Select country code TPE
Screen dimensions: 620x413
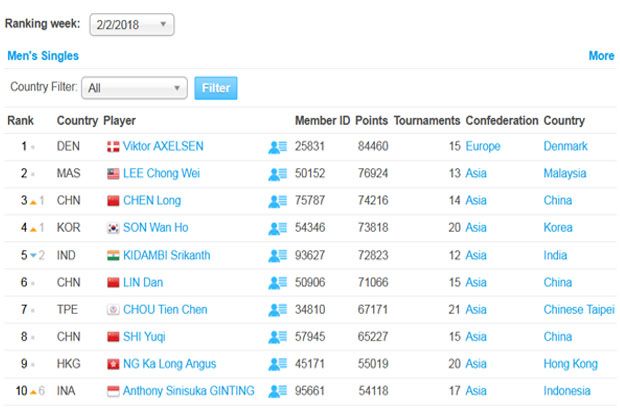coord(67,309)
